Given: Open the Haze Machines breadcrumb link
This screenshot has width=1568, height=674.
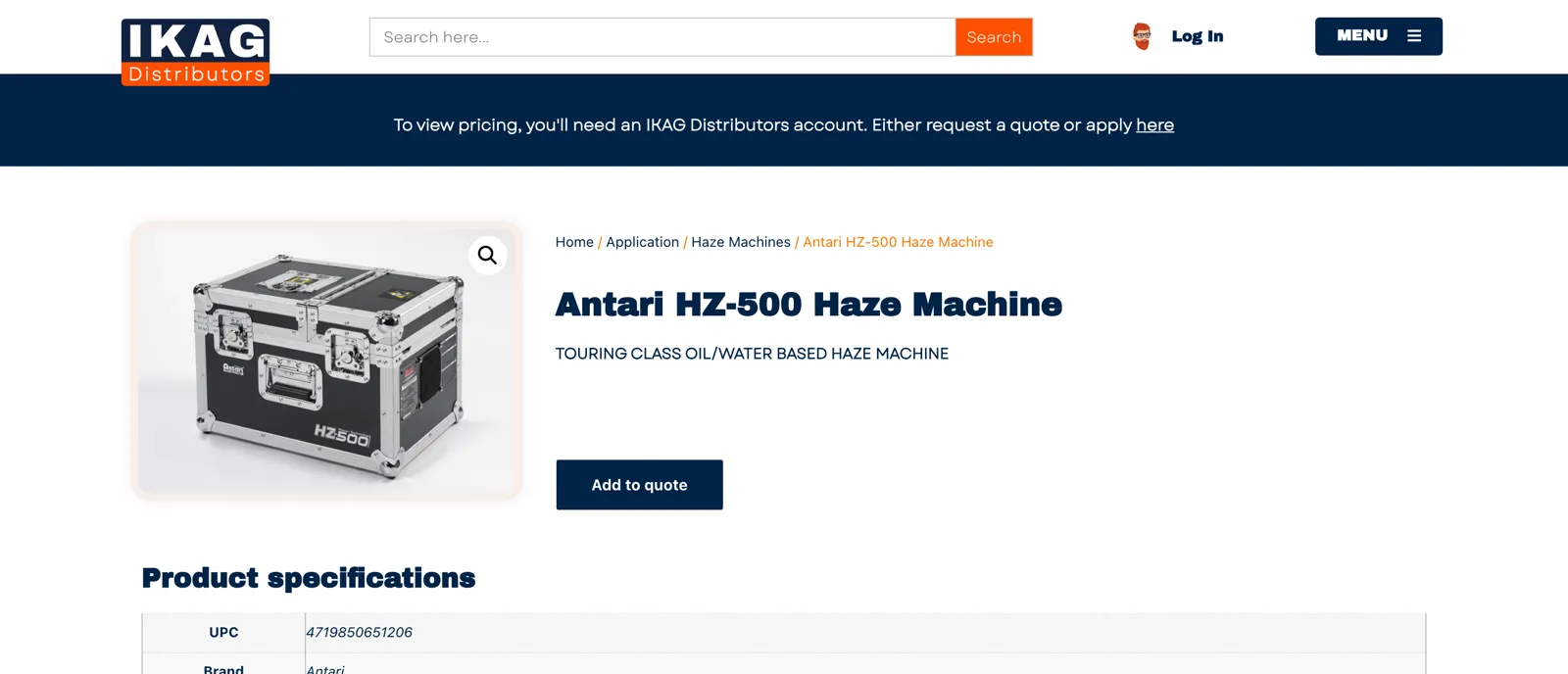Looking at the screenshot, I should (x=741, y=242).
